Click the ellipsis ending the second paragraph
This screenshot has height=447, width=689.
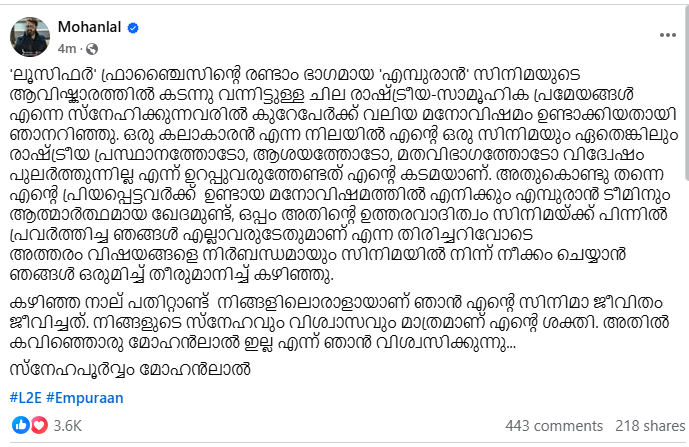click(x=511, y=345)
